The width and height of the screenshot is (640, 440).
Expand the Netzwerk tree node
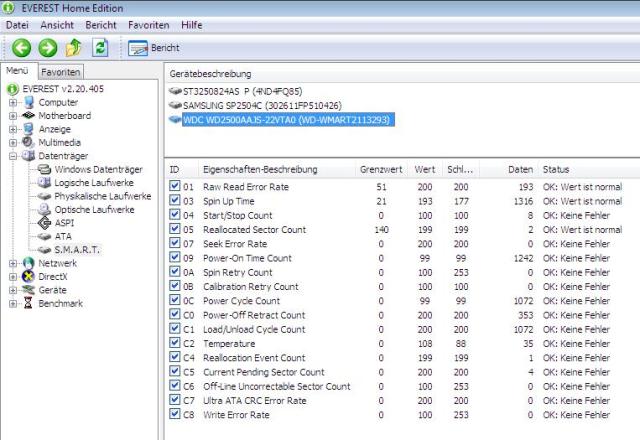coord(13,263)
